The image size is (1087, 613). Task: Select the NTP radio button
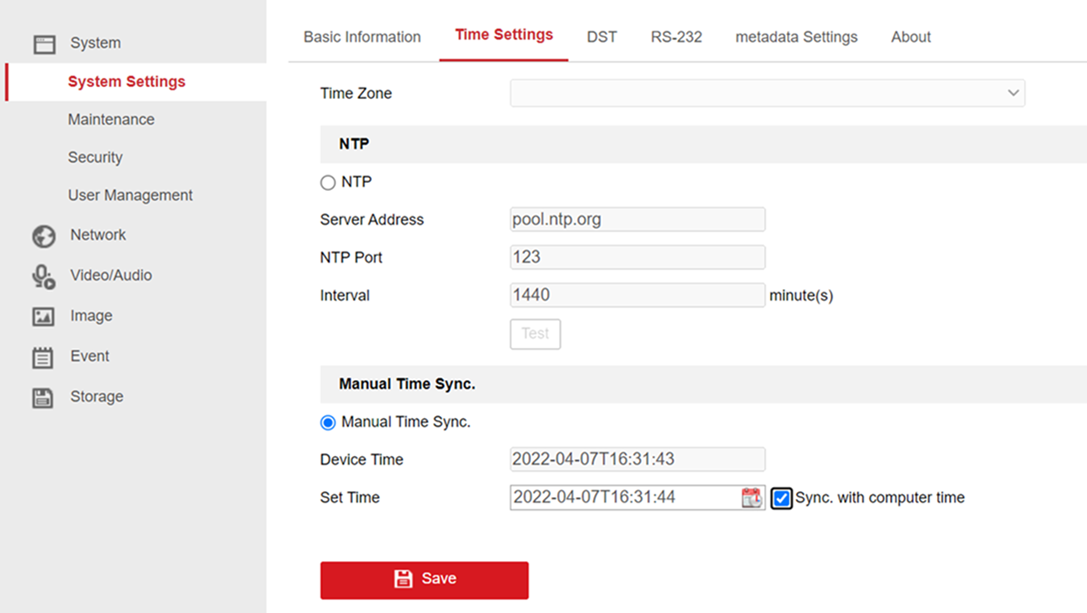[327, 182]
